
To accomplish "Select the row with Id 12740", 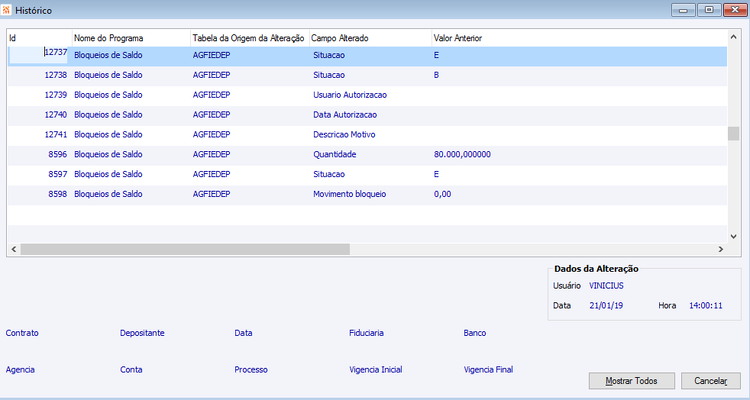I will click(x=367, y=115).
